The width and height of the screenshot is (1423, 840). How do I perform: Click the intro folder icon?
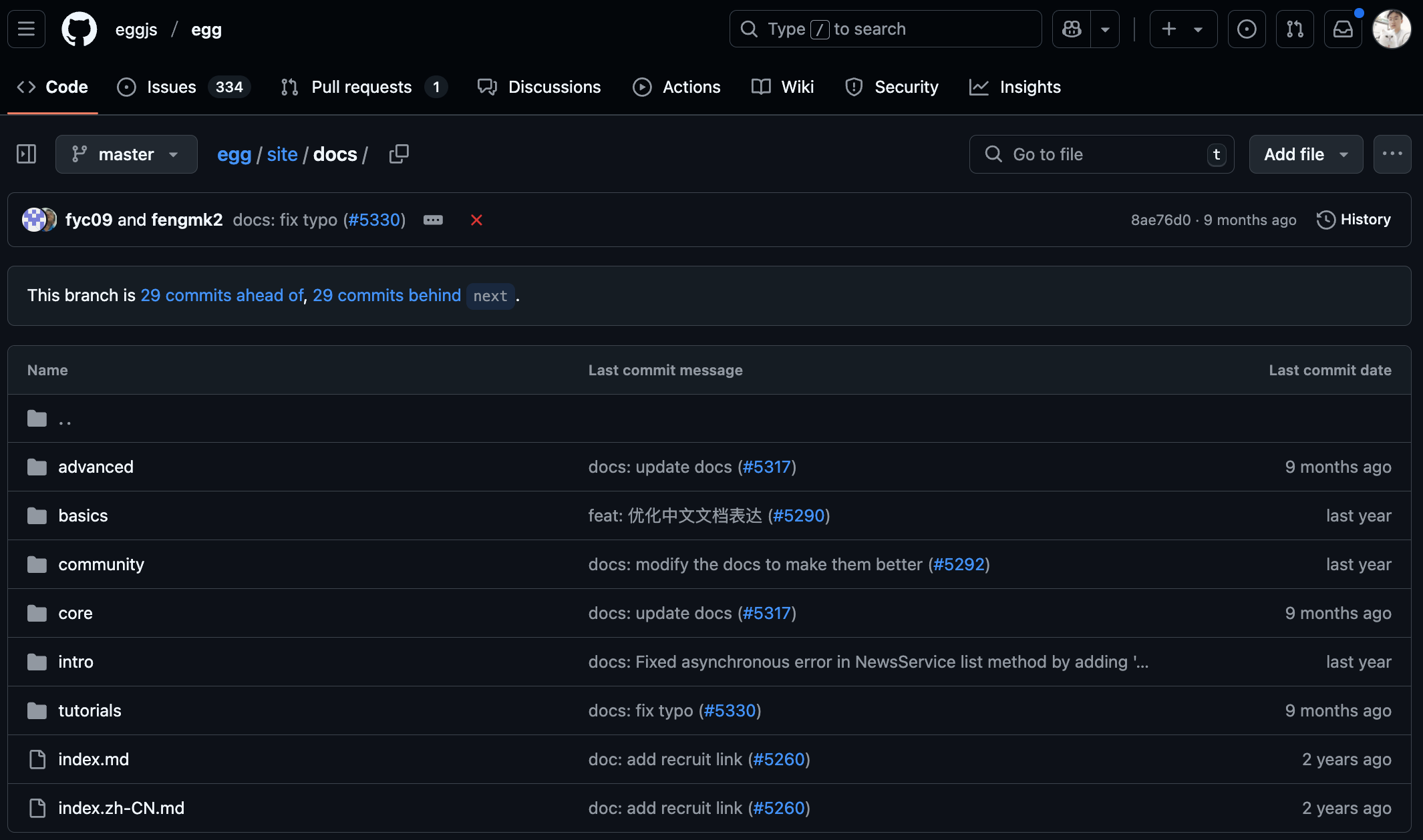37,662
